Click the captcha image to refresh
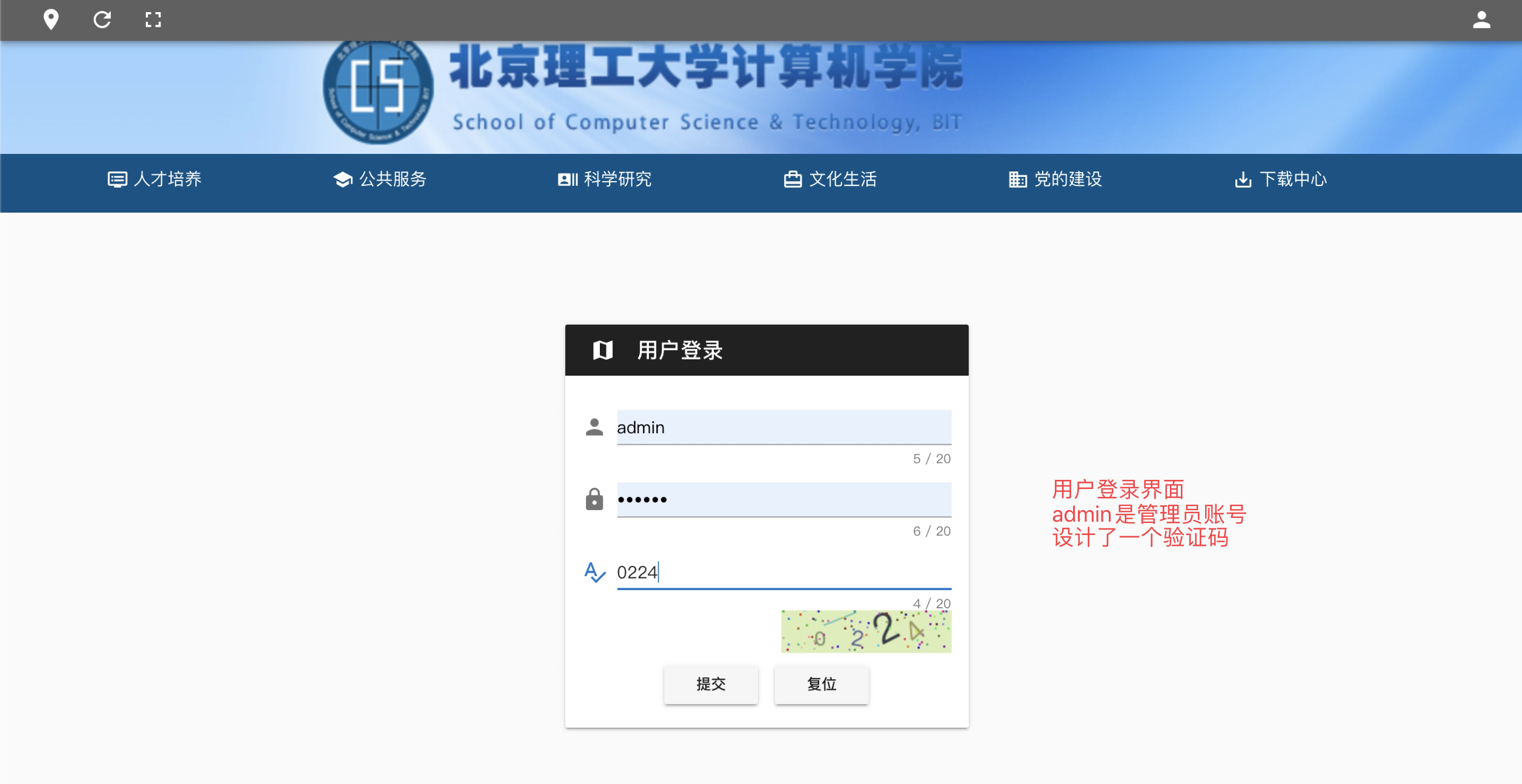This screenshot has width=1522, height=784. click(x=866, y=631)
